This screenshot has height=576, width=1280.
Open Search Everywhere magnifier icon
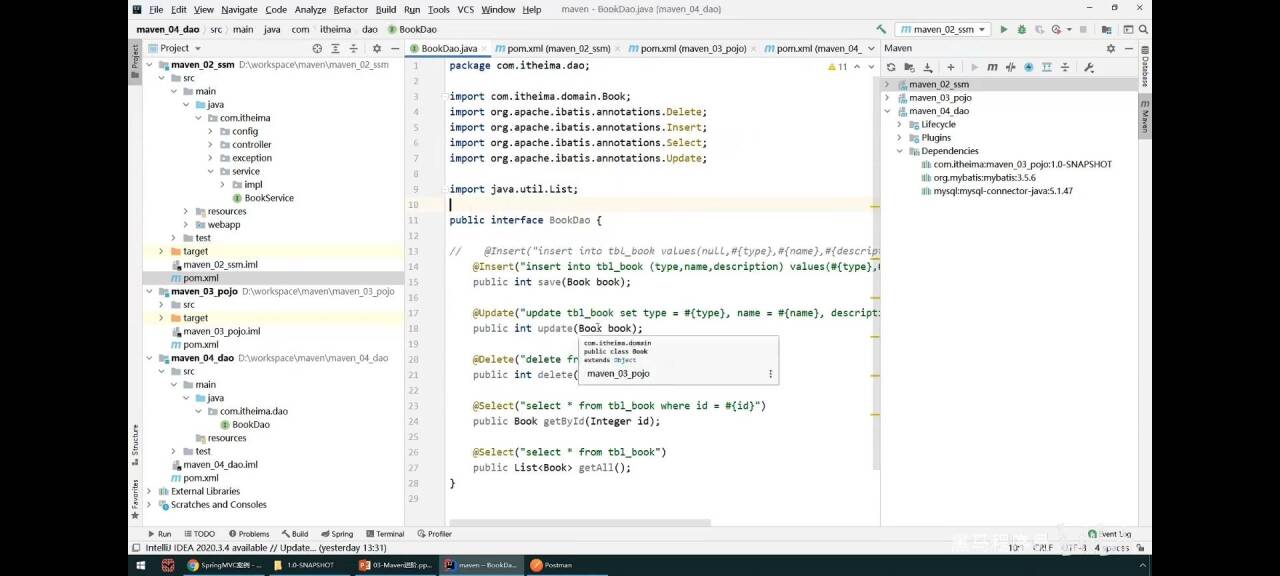1141,30
